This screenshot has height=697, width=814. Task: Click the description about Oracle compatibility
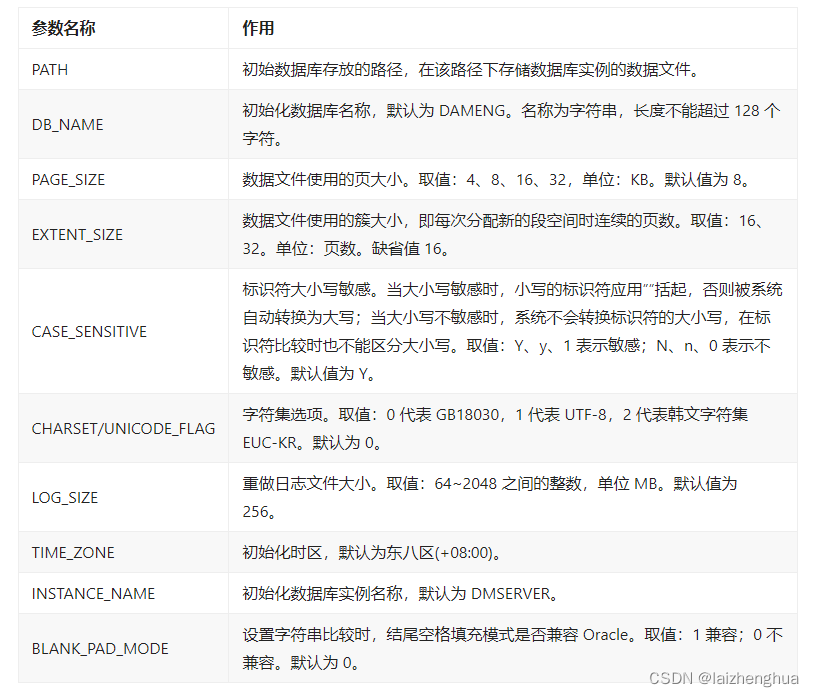tap(512, 649)
